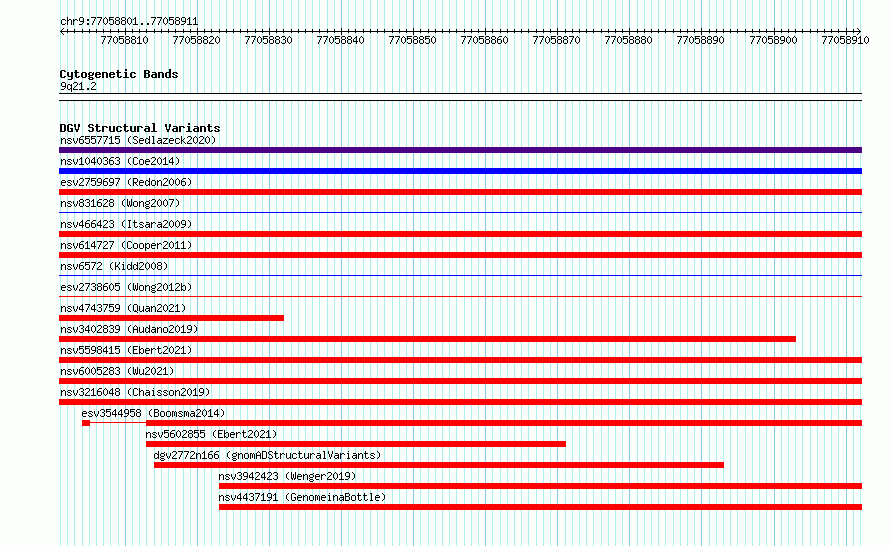Click the red nsv5598415 Ebert2021 bar

pos(460,360)
